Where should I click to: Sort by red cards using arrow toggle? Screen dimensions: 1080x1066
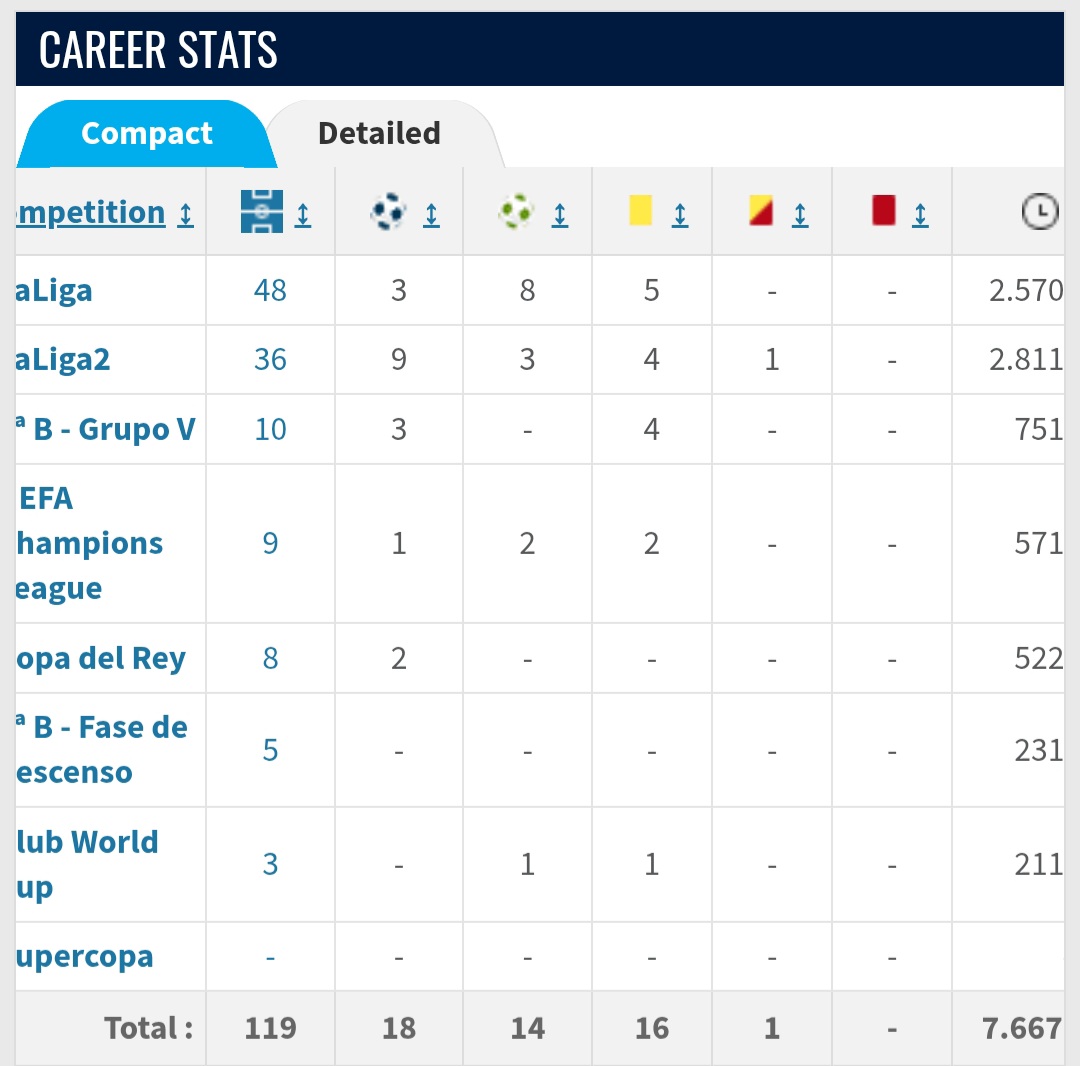[920, 214]
